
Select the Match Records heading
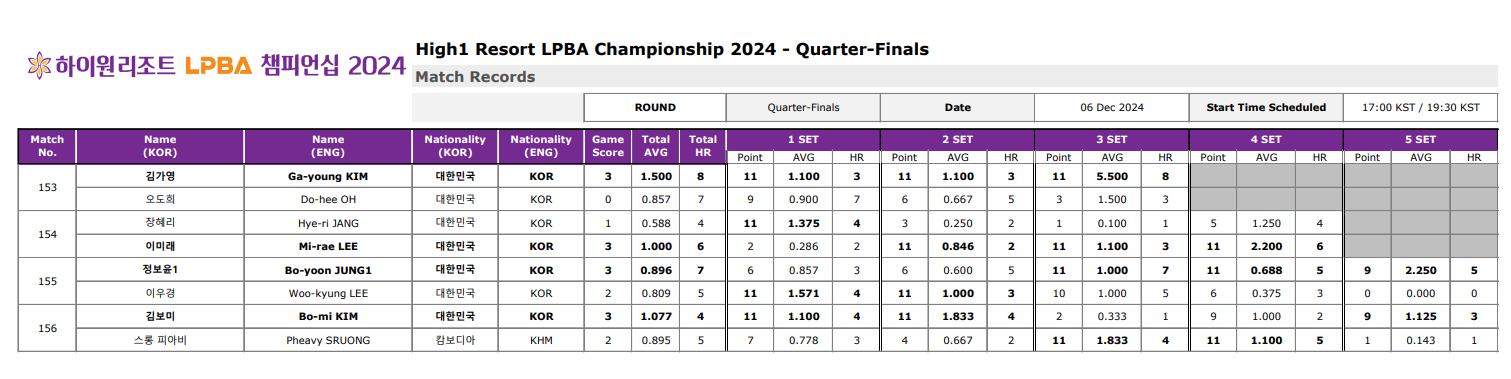[x=475, y=77]
